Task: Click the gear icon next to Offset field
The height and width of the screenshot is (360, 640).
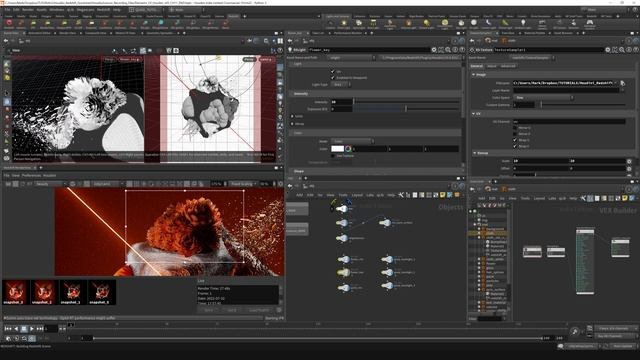Action: click(629, 168)
